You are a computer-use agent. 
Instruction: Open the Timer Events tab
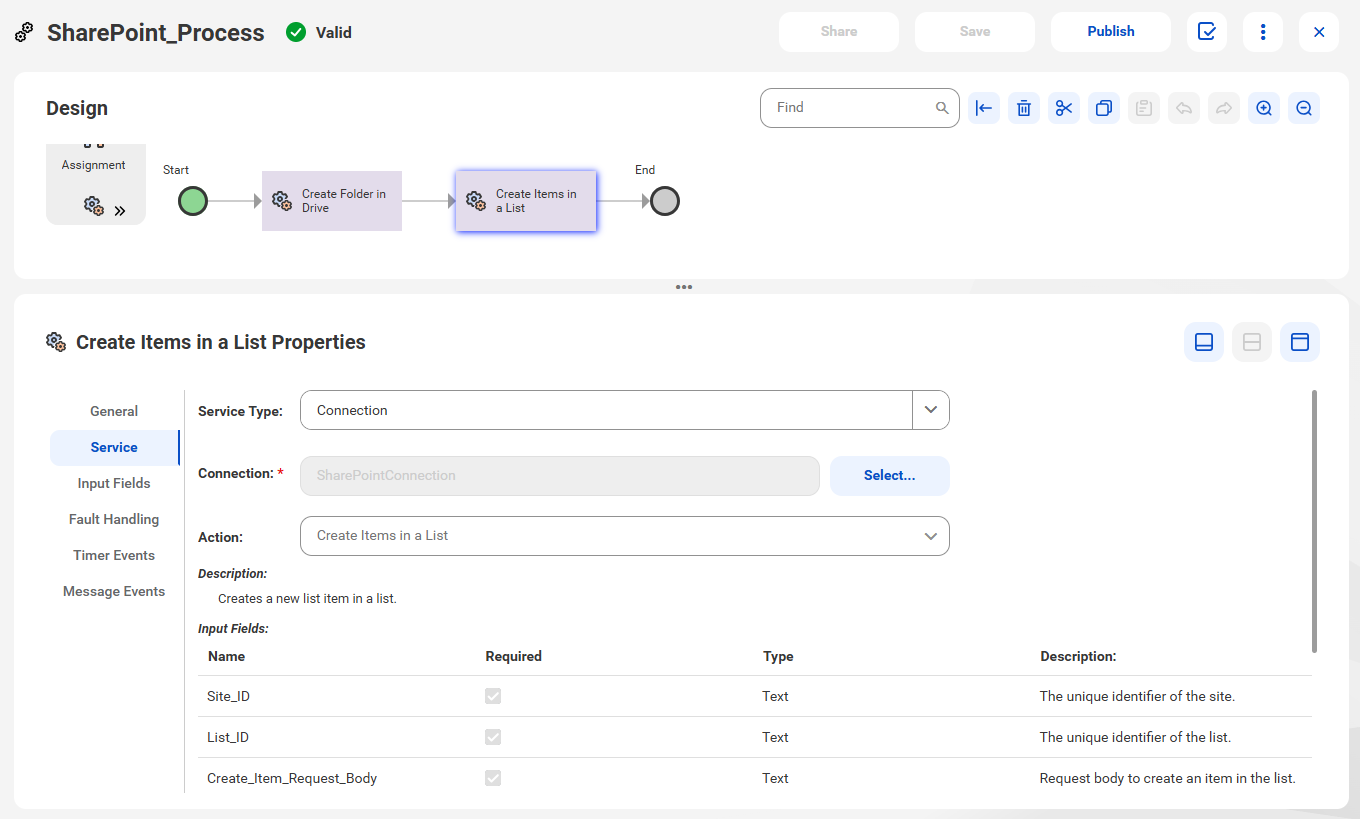[114, 555]
